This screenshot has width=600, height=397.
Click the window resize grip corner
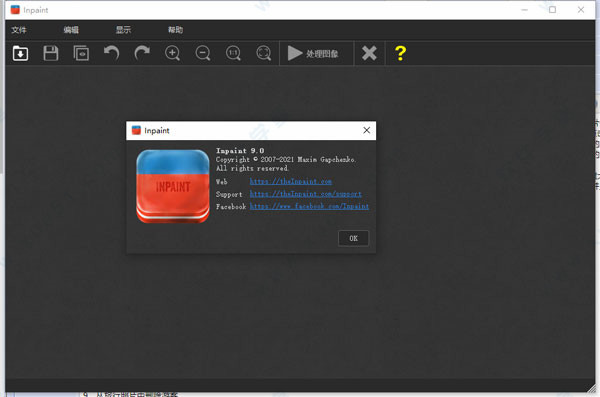pos(591,389)
